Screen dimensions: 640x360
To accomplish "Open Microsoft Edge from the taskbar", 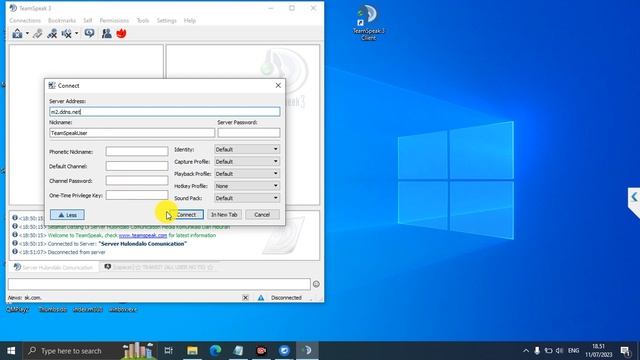I will (216, 351).
